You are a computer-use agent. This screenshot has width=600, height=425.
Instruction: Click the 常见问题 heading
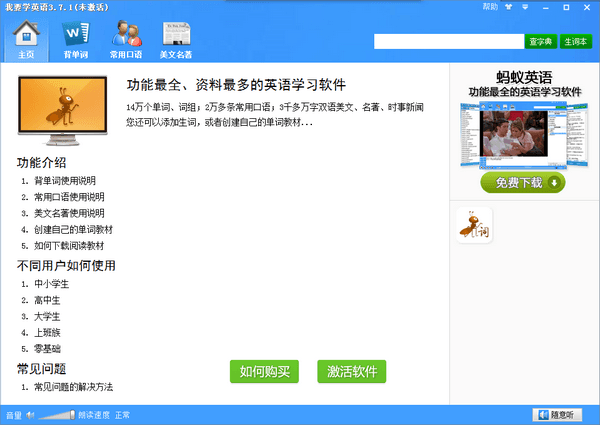[41, 369]
